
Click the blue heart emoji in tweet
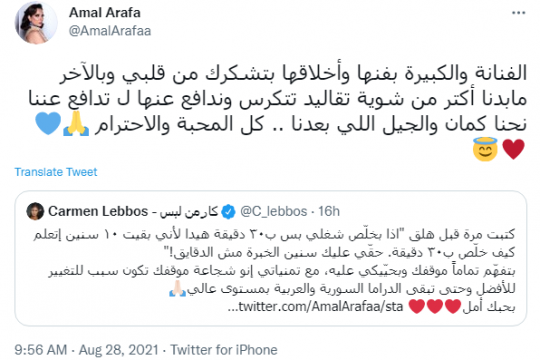point(48,123)
